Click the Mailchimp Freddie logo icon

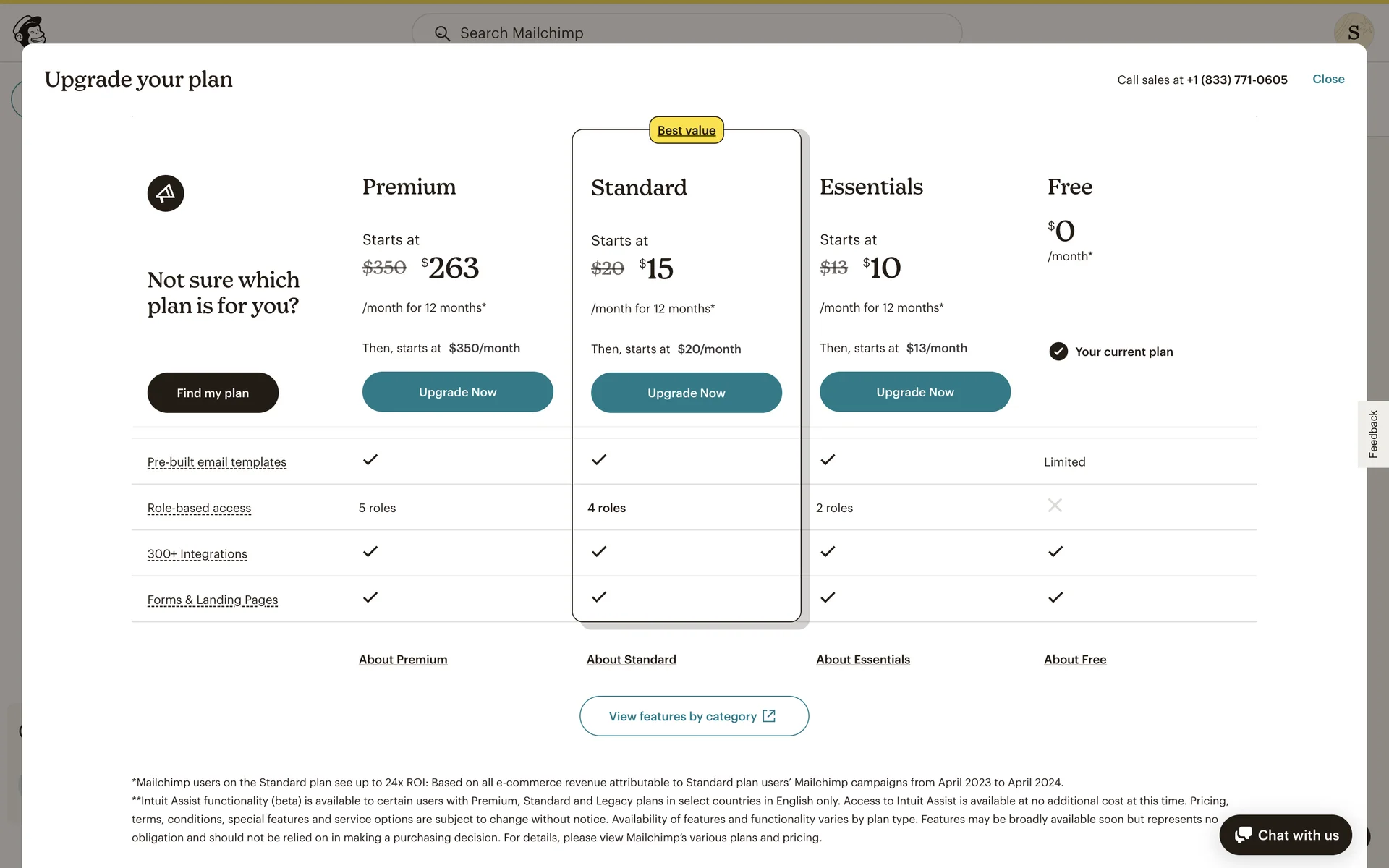[x=30, y=30]
